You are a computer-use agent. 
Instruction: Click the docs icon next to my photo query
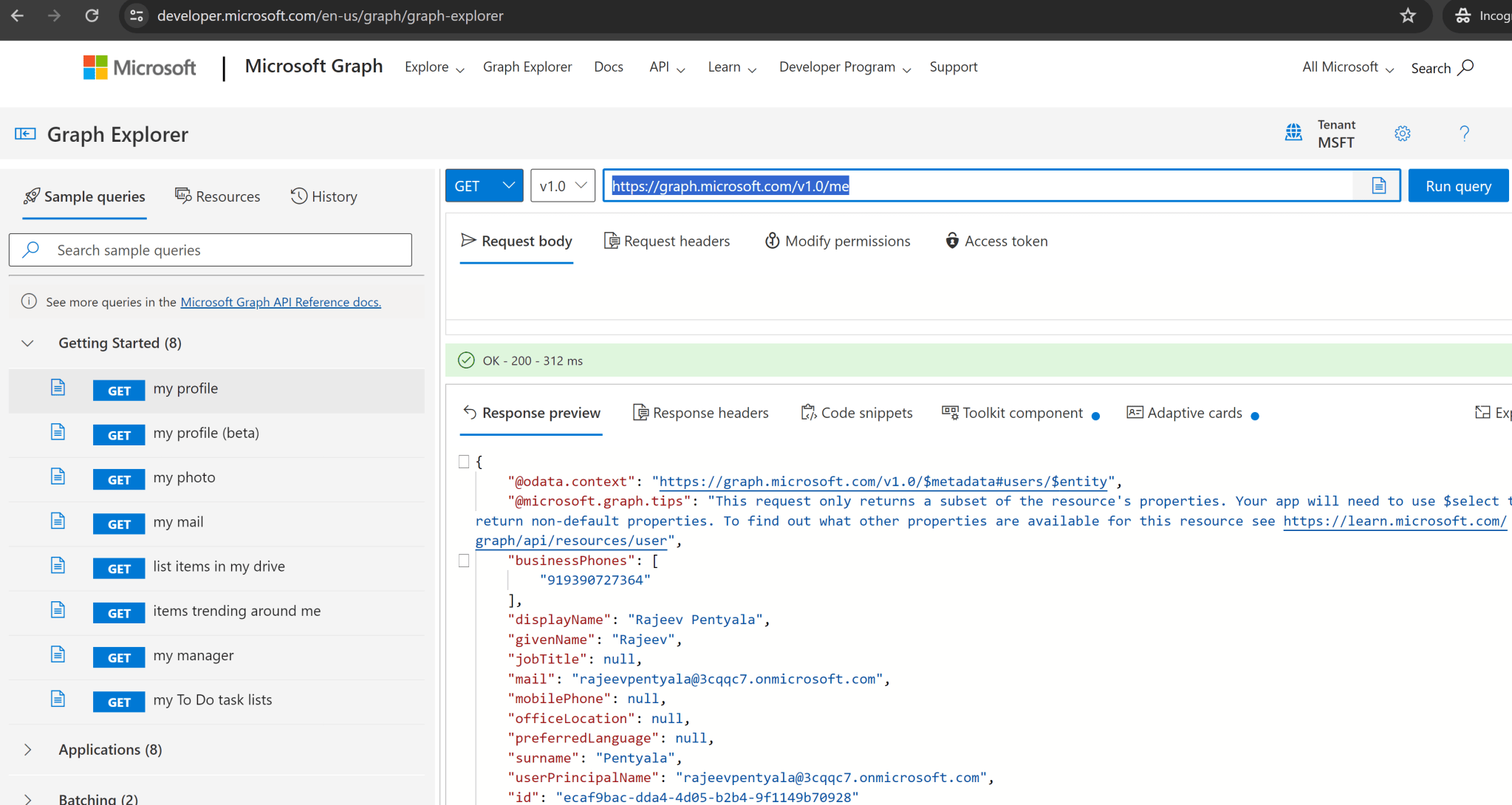click(x=58, y=477)
